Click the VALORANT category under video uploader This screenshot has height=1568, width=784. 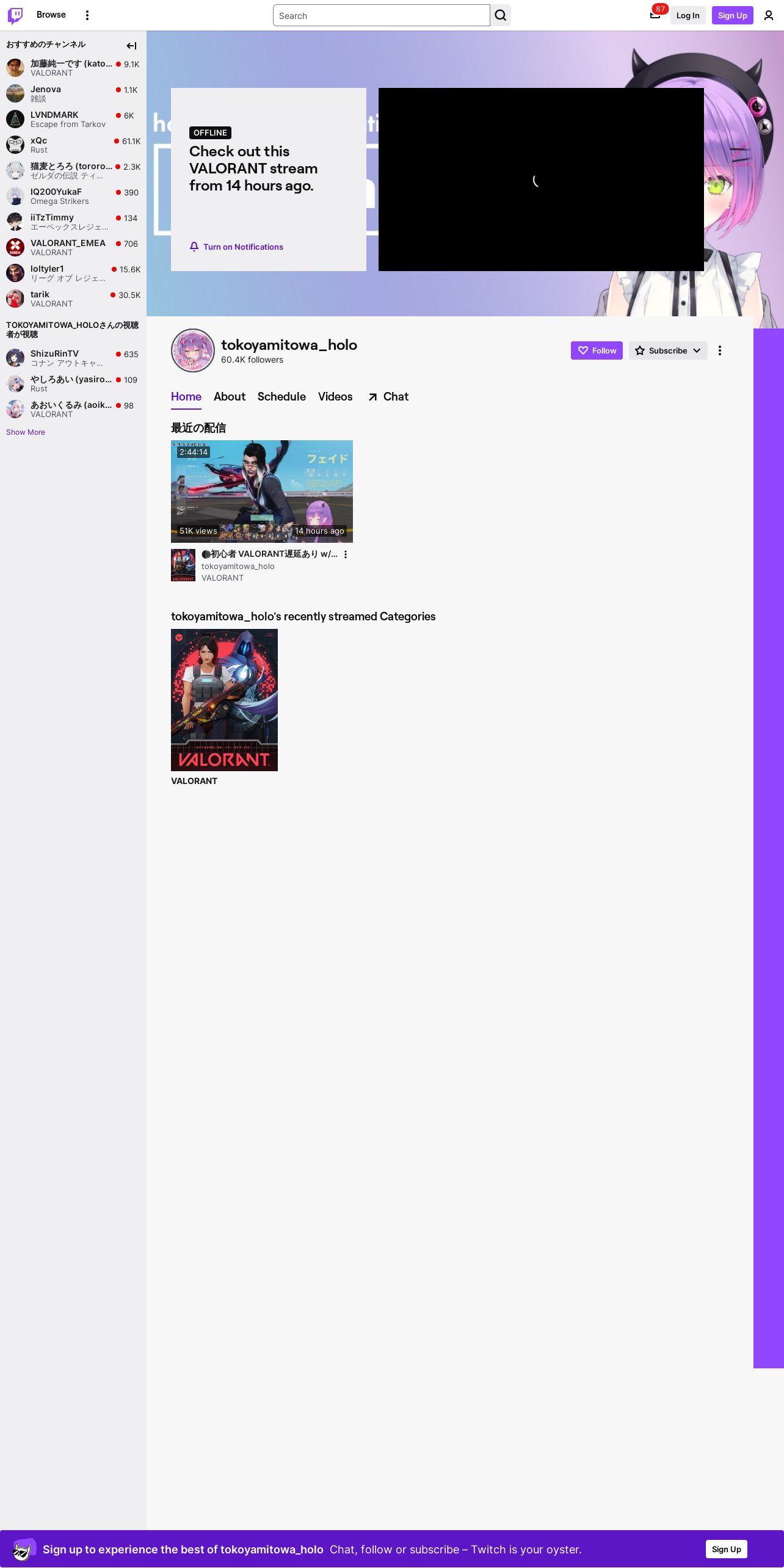[222, 578]
